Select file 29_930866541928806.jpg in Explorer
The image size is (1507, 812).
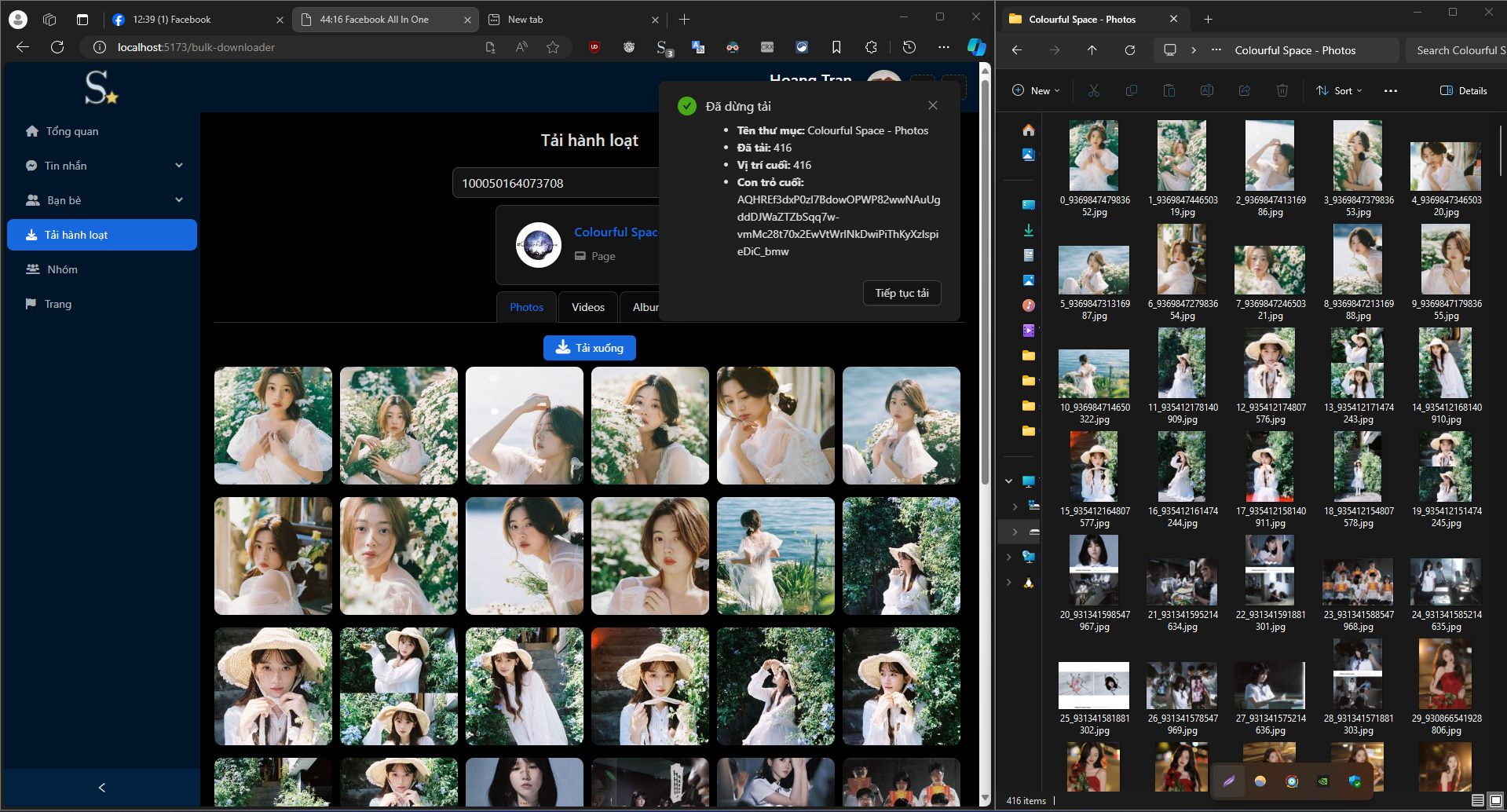pos(1446,687)
